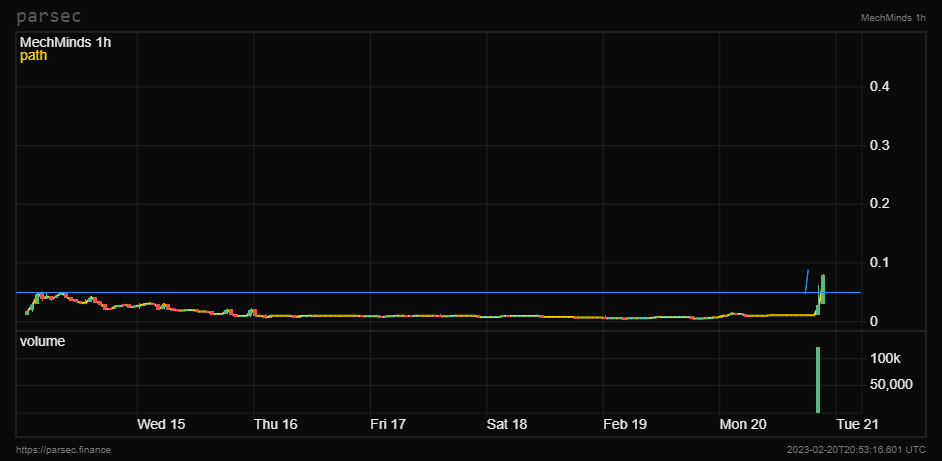Viewport: 942px width, 461px height.
Task: Click the 'Feb 19' date label
Action: (625, 424)
